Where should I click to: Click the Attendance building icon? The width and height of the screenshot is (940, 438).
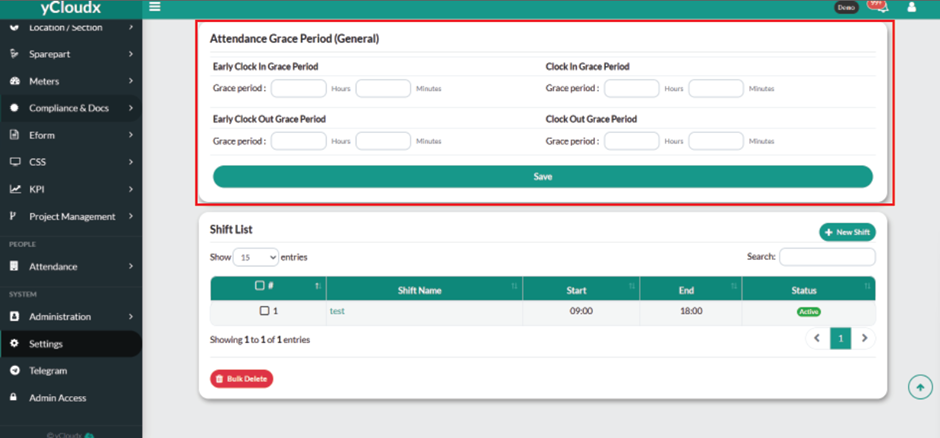coord(14,266)
